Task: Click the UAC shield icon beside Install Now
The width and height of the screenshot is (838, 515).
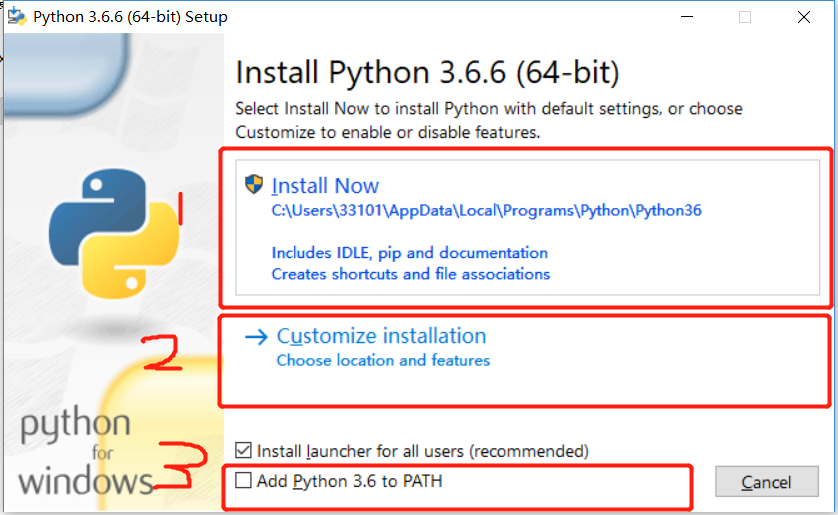Action: [x=254, y=184]
